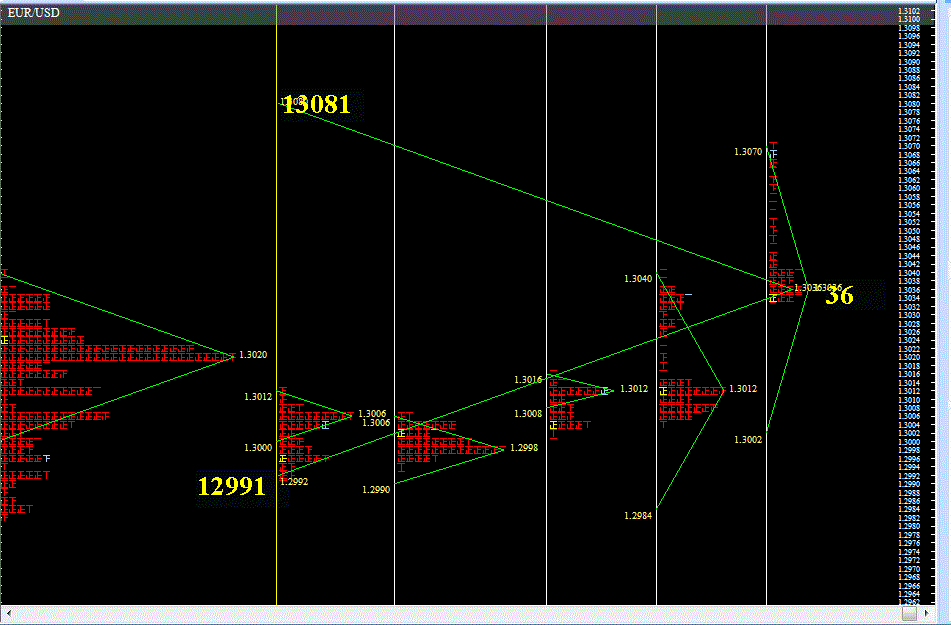This screenshot has height=625, width=951.
Task: Click the yellow 1.3070 chart label
Action: click(x=748, y=152)
